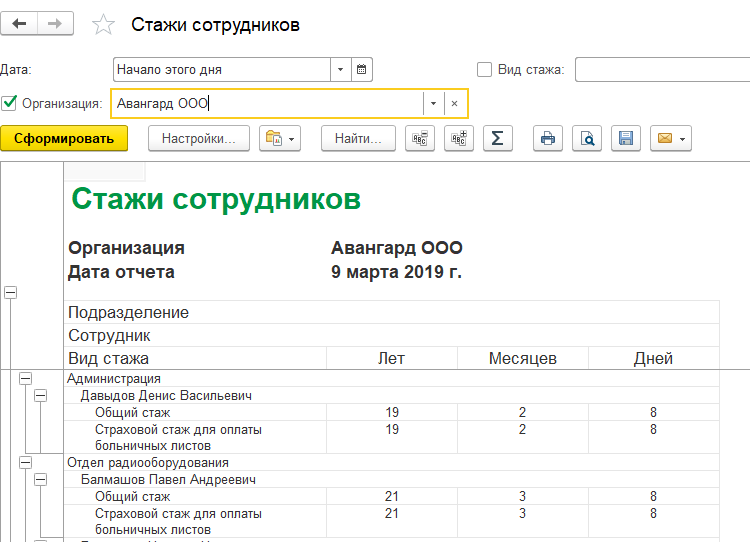Image resolution: width=750 pixels, height=542 pixels.
Task: Click the back navigation arrow
Action: [19, 24]
